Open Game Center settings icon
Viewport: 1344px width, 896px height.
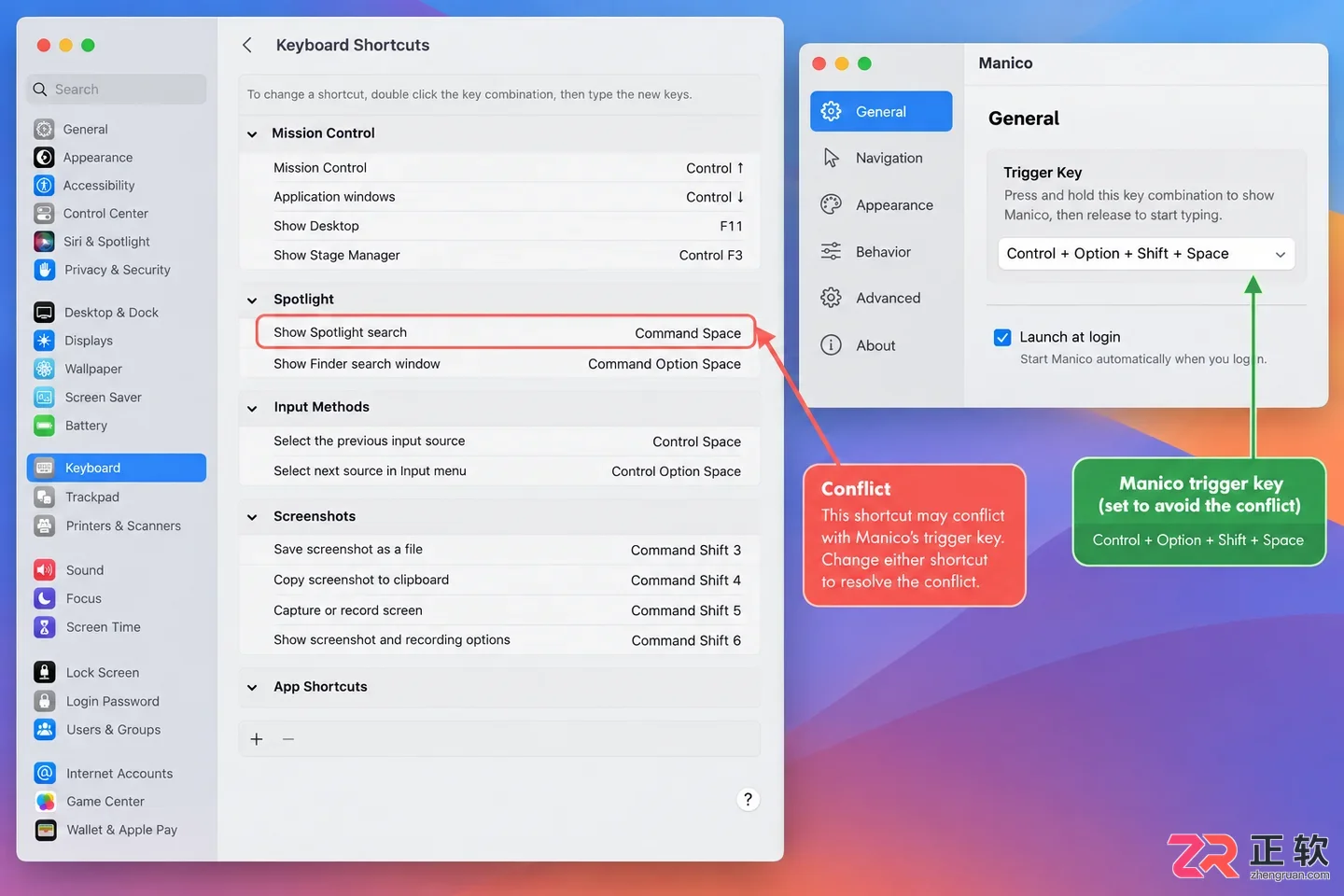[45, 802]
